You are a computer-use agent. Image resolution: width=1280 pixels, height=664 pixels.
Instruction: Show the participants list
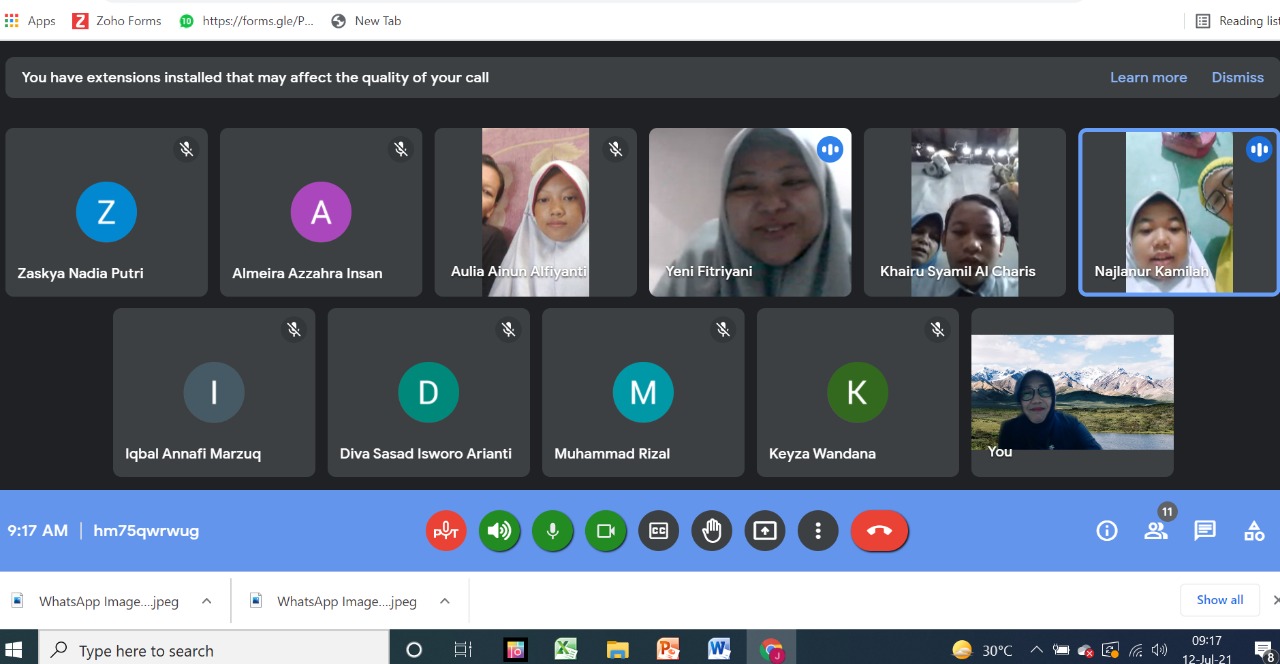(1156, 531)
